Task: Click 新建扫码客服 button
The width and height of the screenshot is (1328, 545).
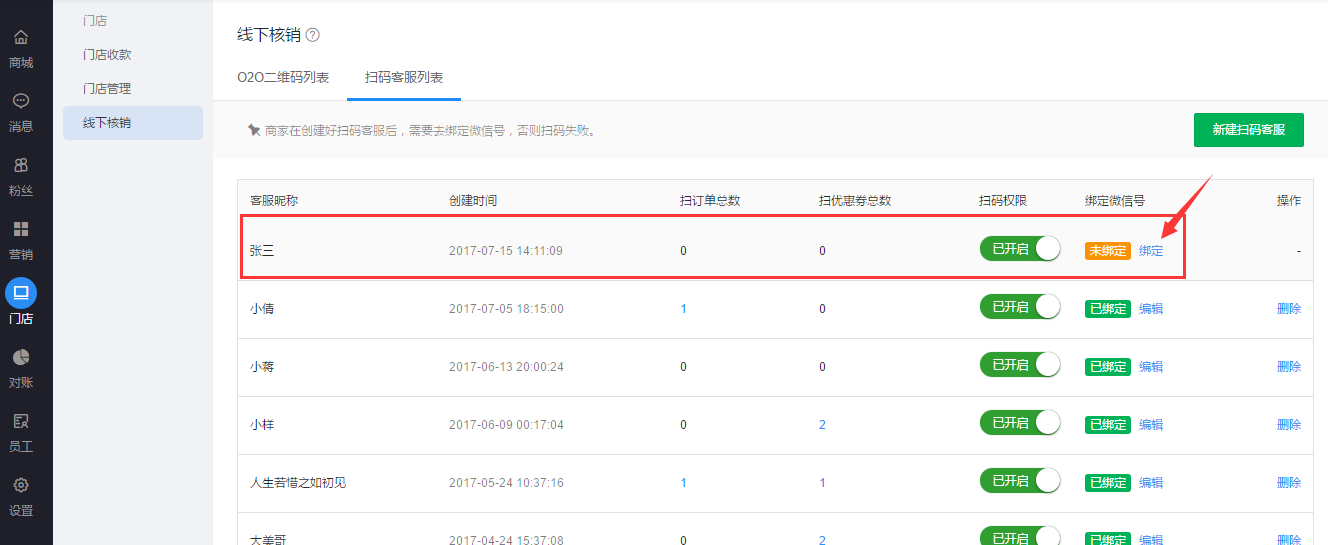Action: coord(1248,130)
